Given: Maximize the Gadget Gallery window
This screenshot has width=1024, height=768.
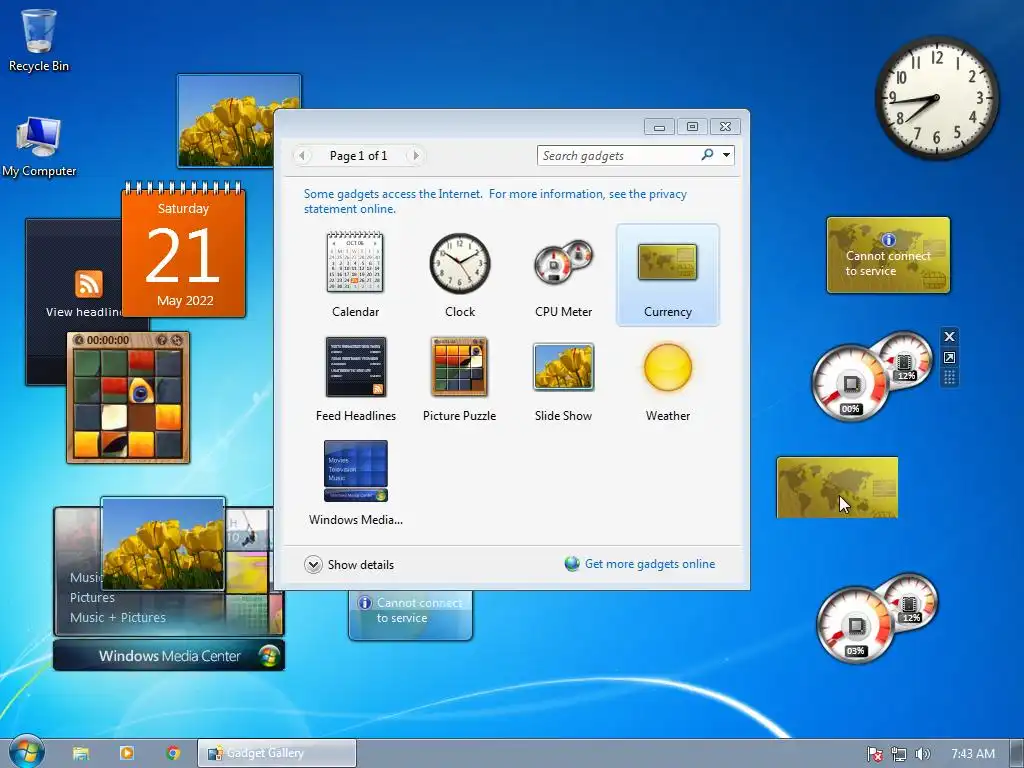Looking at the screenshot, I should click(x=692, y=127).
